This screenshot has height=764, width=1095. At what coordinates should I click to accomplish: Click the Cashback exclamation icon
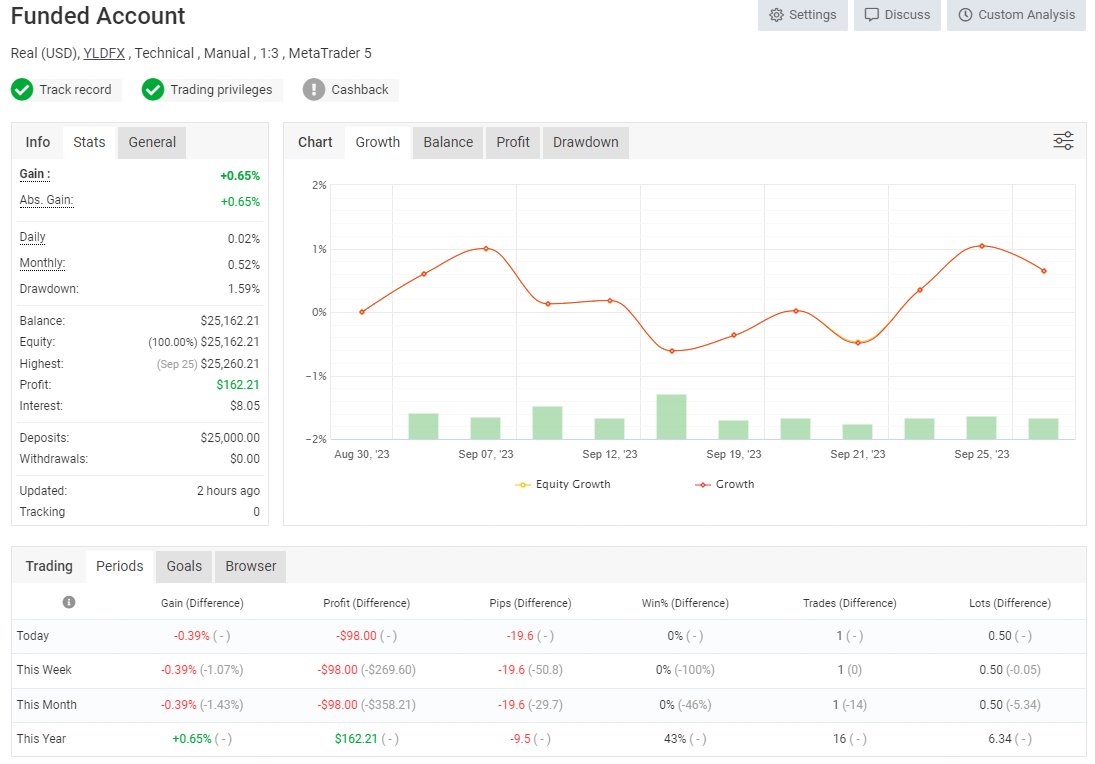[x=314, y=89]
